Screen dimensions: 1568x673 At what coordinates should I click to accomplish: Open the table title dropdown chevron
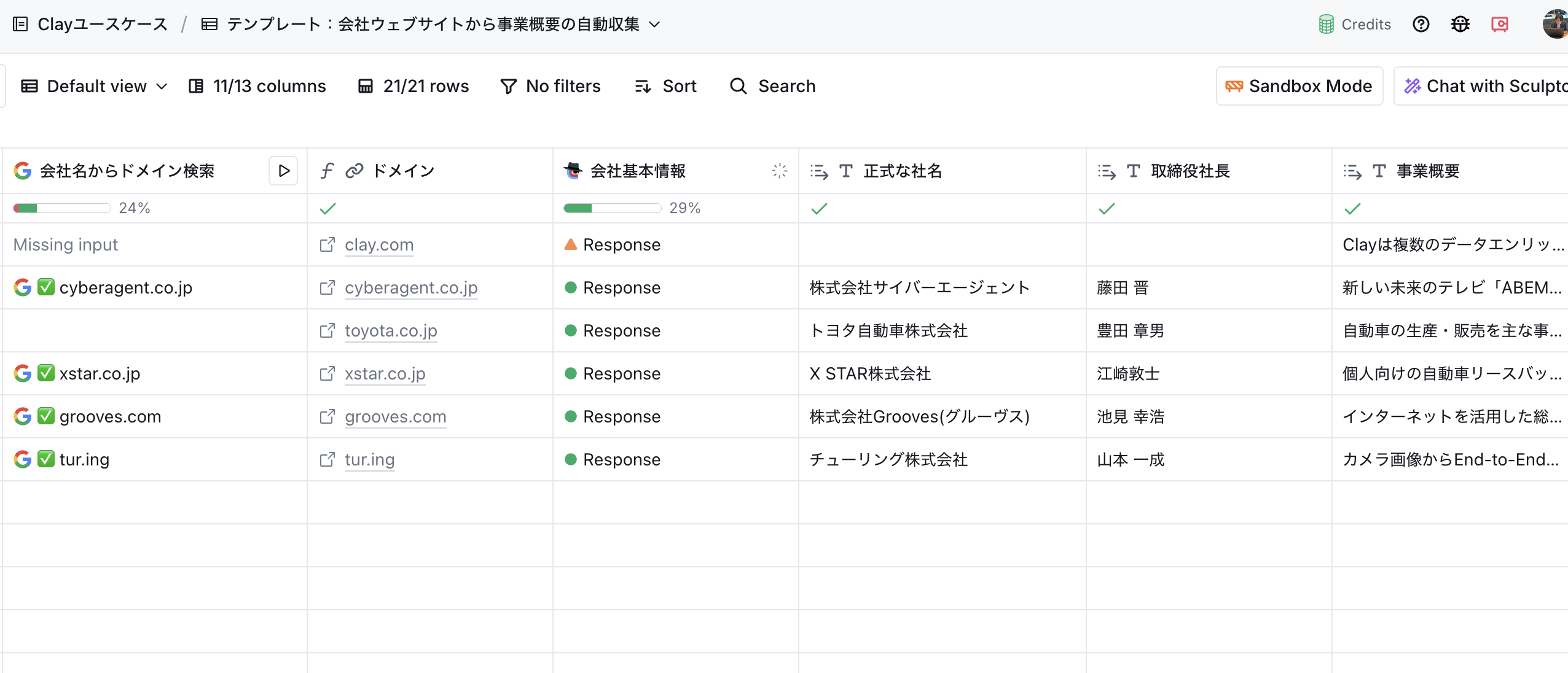point(655,24)
